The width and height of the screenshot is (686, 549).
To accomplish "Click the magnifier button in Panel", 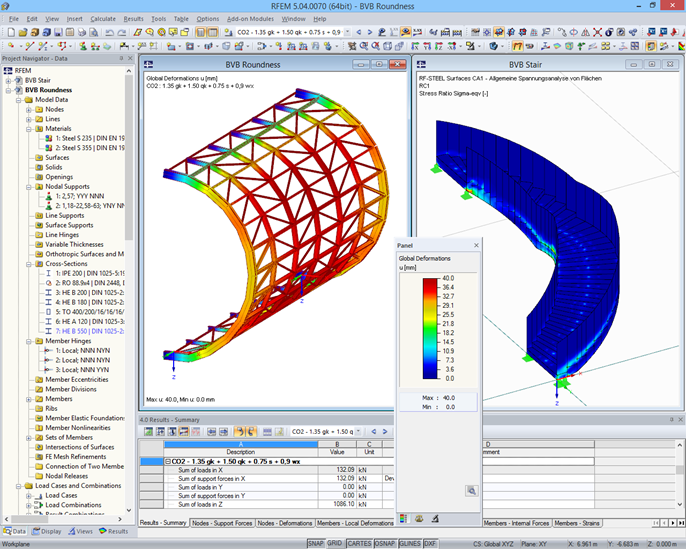I will pos(471,491).
